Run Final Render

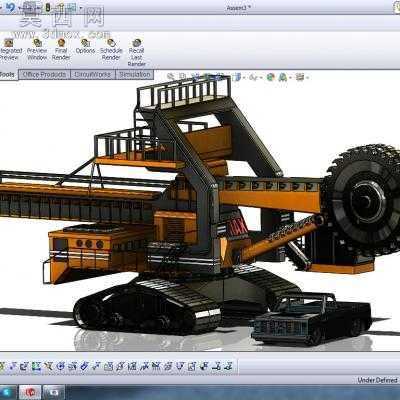[x=61, y=50]
